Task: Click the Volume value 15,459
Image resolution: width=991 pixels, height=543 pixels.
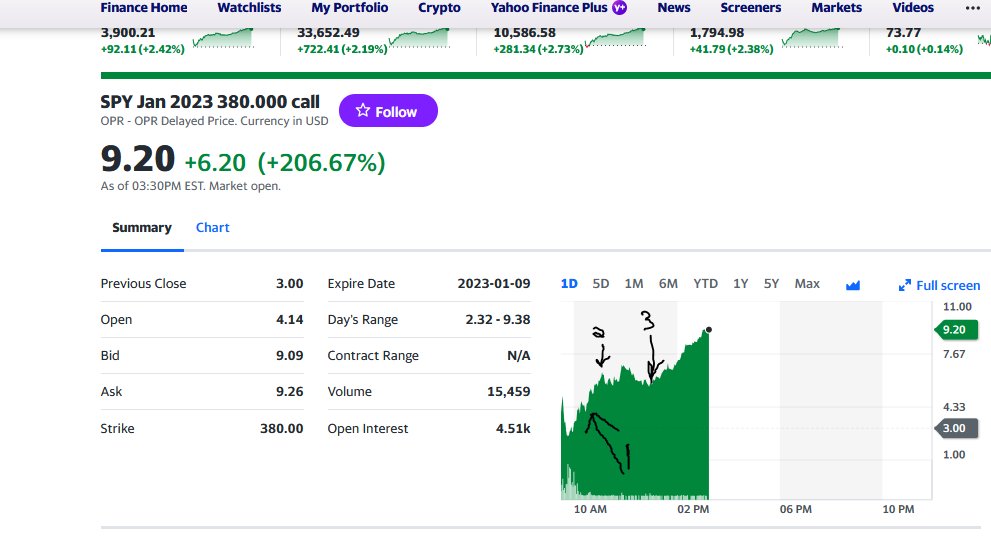Action: click(x=508, y=392)
